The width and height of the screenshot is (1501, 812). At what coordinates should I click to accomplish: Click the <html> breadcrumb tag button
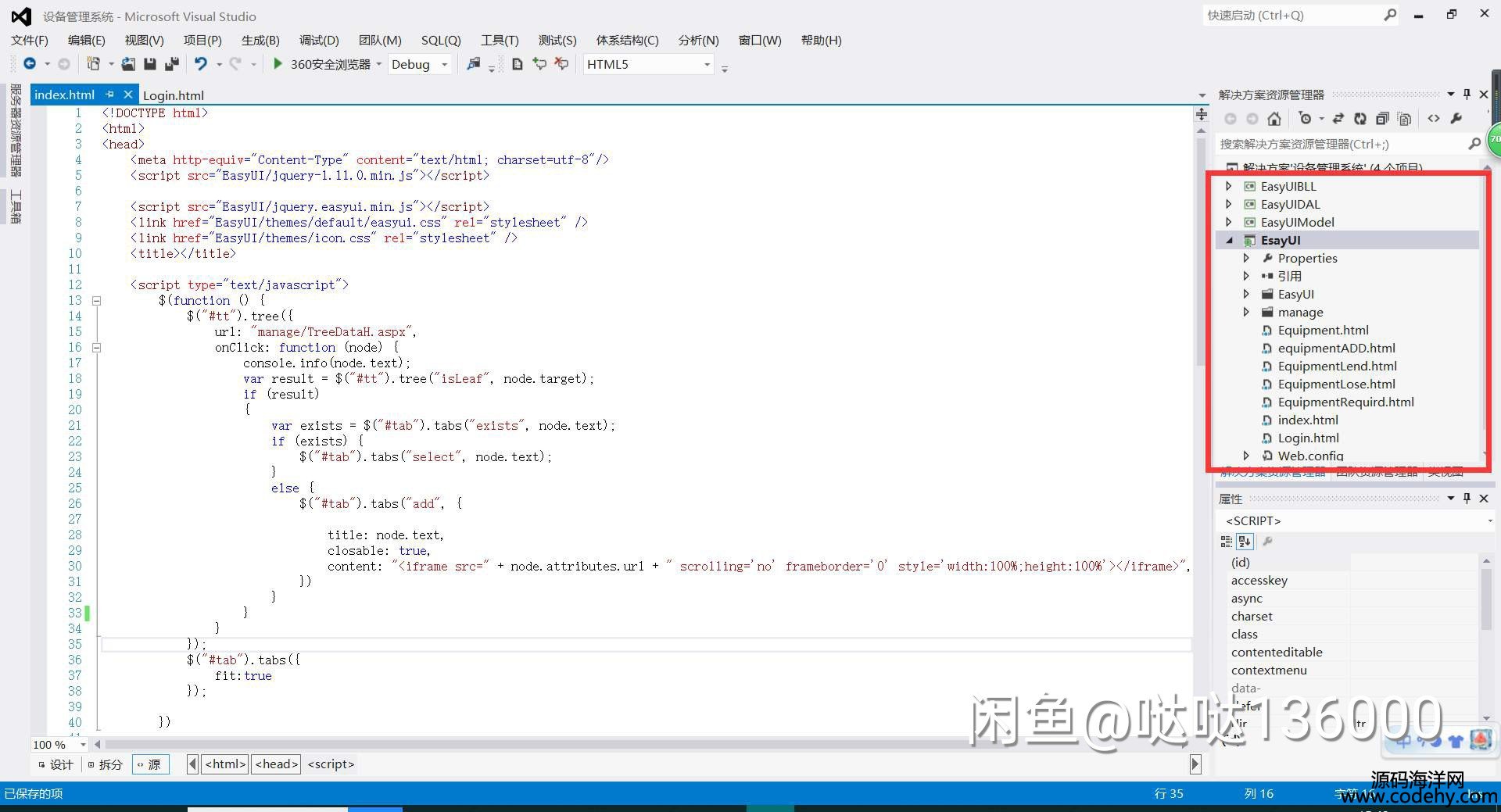[226, 764]
